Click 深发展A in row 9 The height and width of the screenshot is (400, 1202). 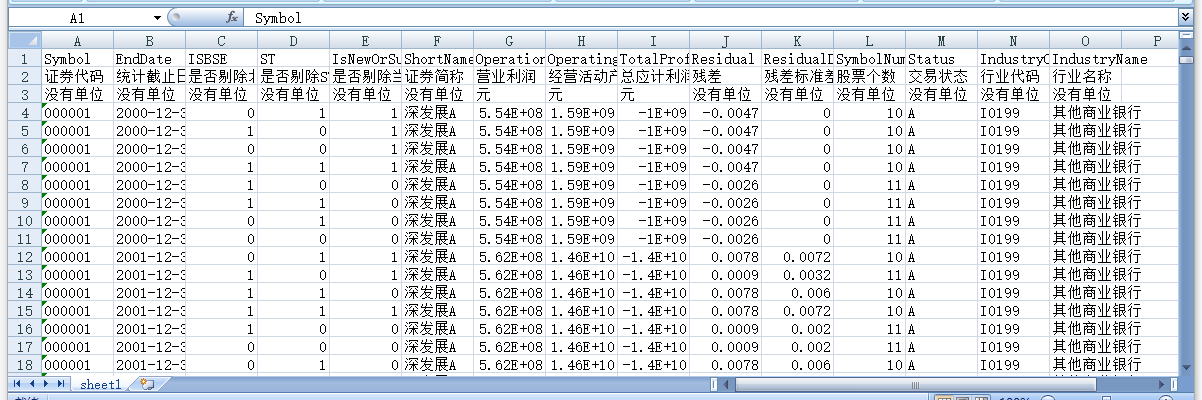[438, 202]
